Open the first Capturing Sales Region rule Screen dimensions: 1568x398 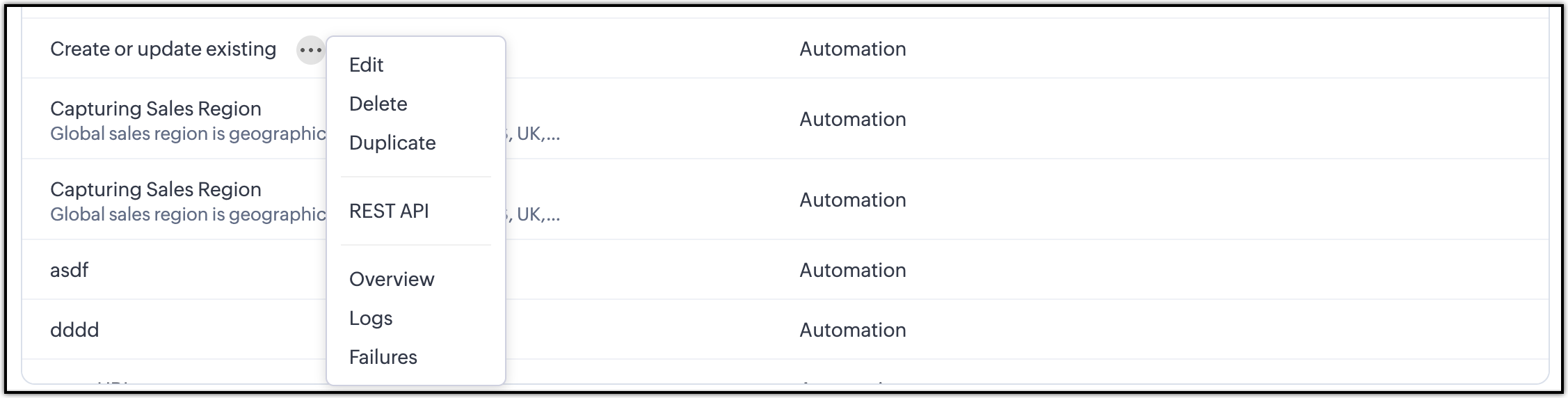point(156,109)
